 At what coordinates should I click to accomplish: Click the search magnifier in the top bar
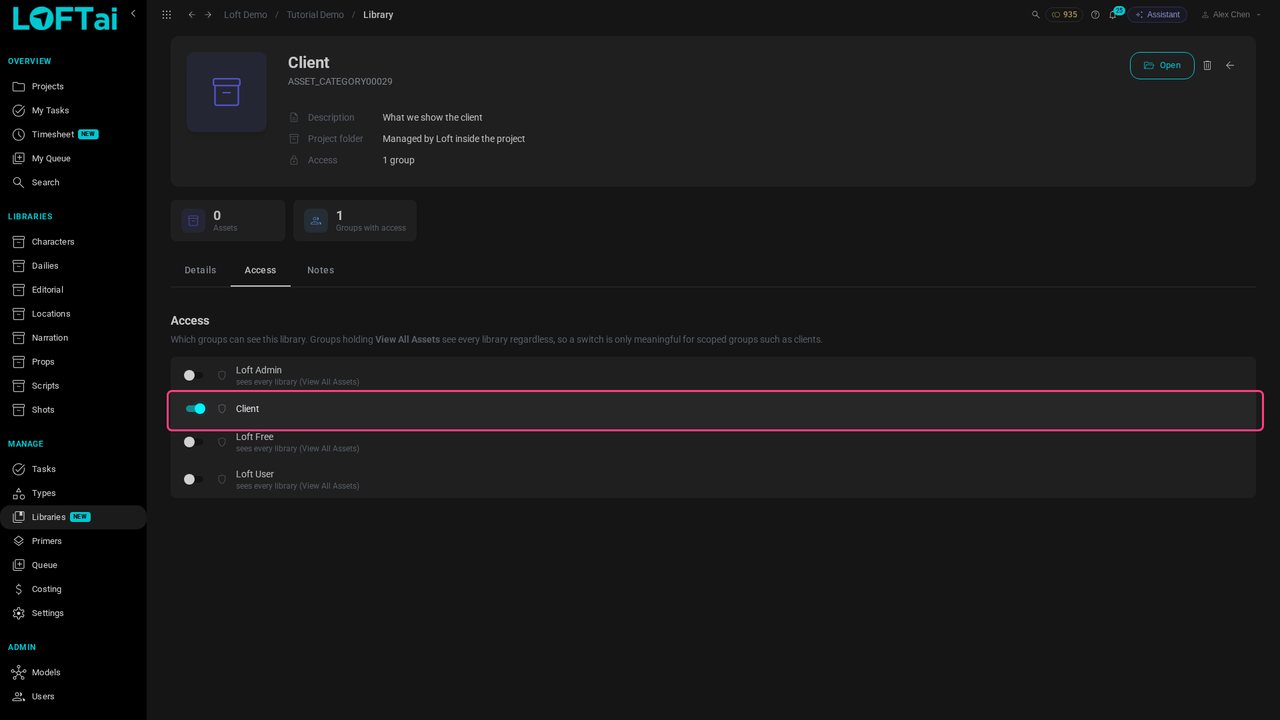[x=1036, y=15]
